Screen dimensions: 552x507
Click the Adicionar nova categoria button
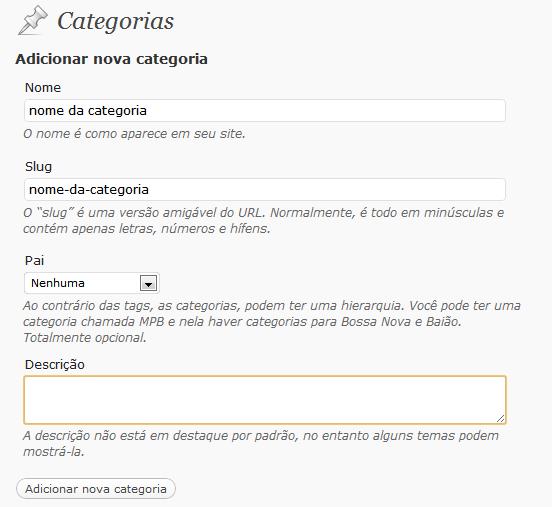point(96,489)
